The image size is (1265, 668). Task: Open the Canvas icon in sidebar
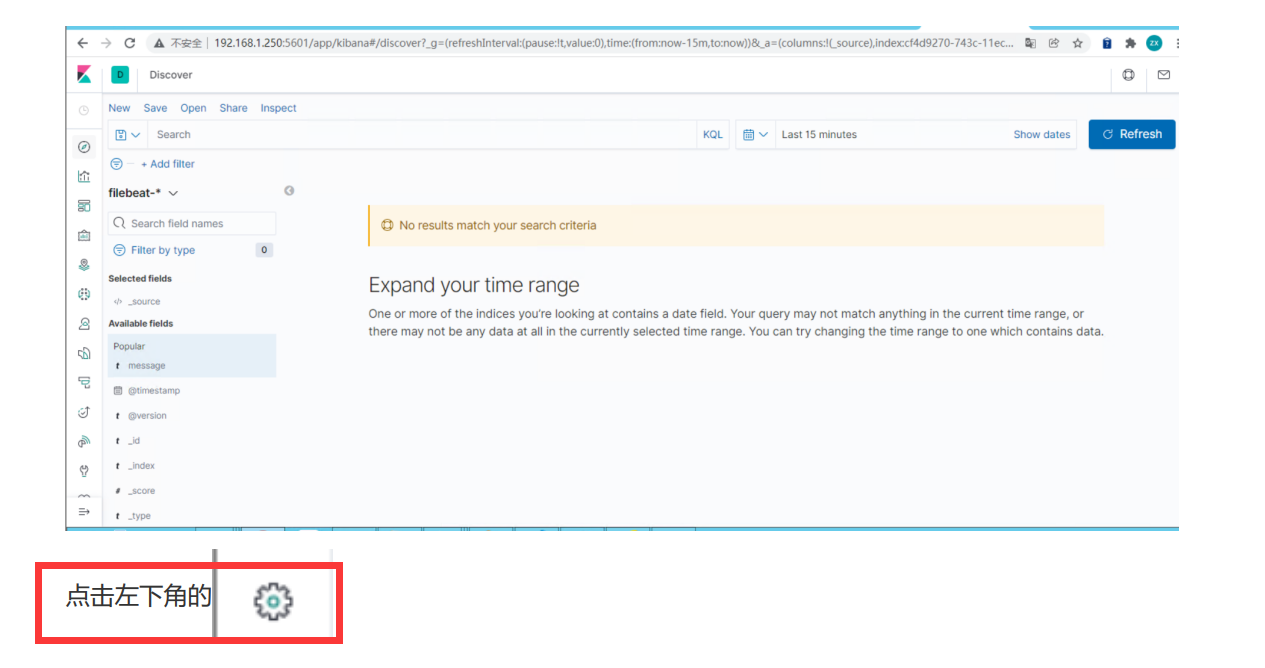84,236
